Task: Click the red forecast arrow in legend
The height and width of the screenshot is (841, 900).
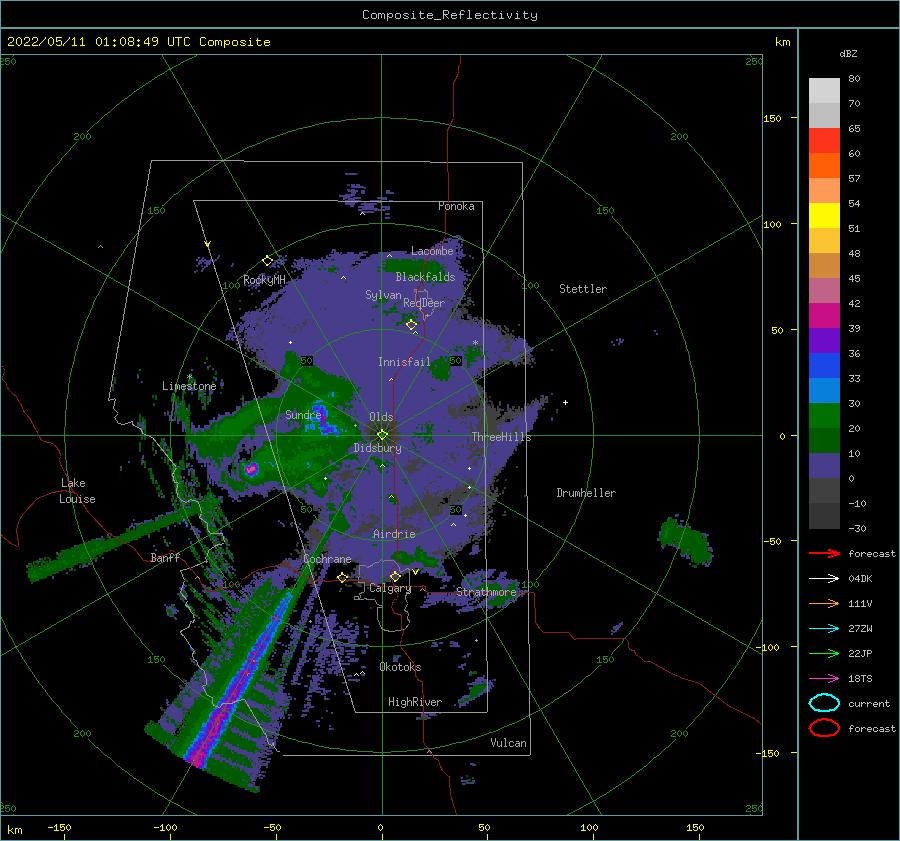Action: [x=824, y=553]
